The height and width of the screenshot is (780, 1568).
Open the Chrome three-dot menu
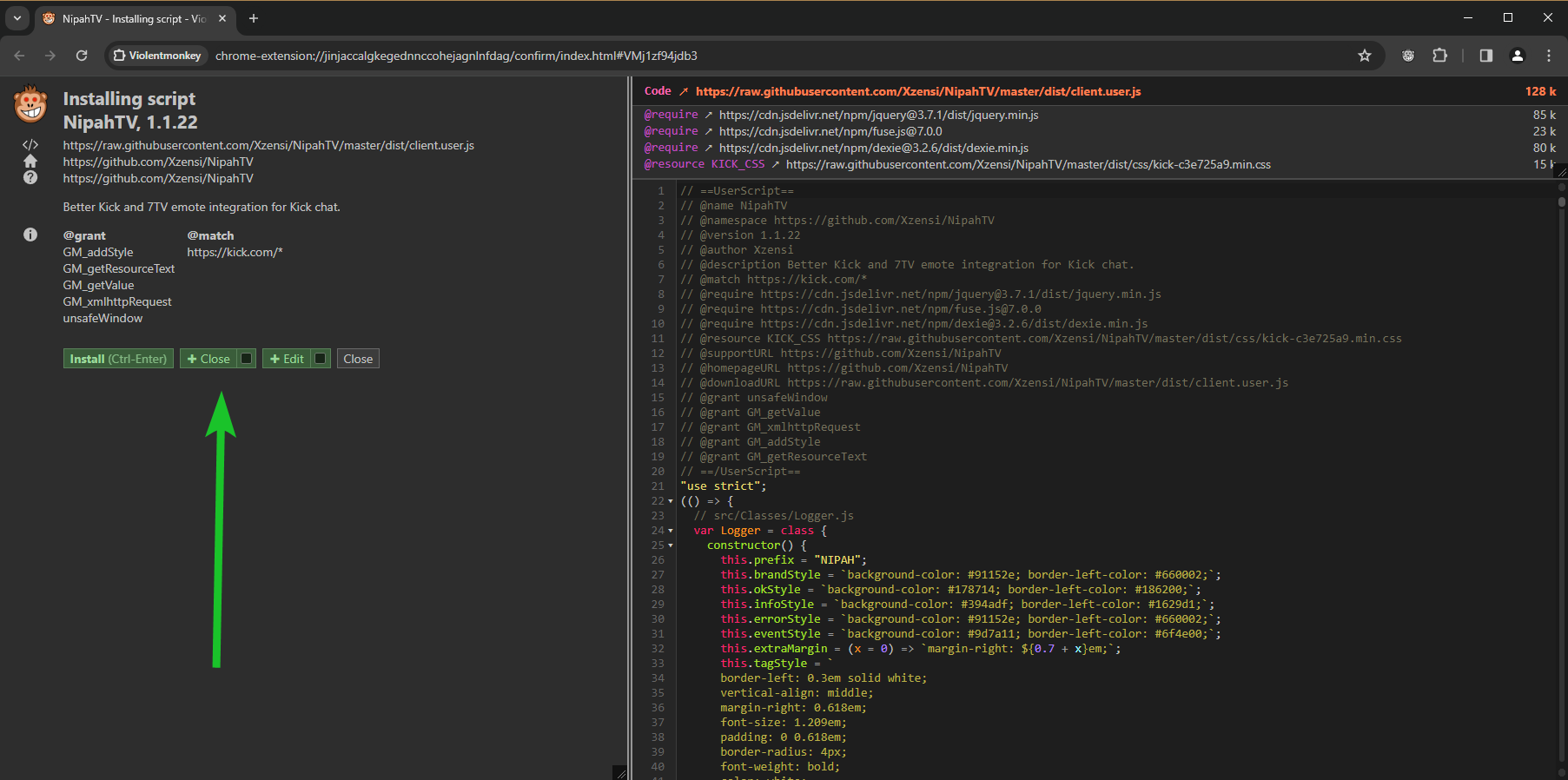(x=1549, y=56)
